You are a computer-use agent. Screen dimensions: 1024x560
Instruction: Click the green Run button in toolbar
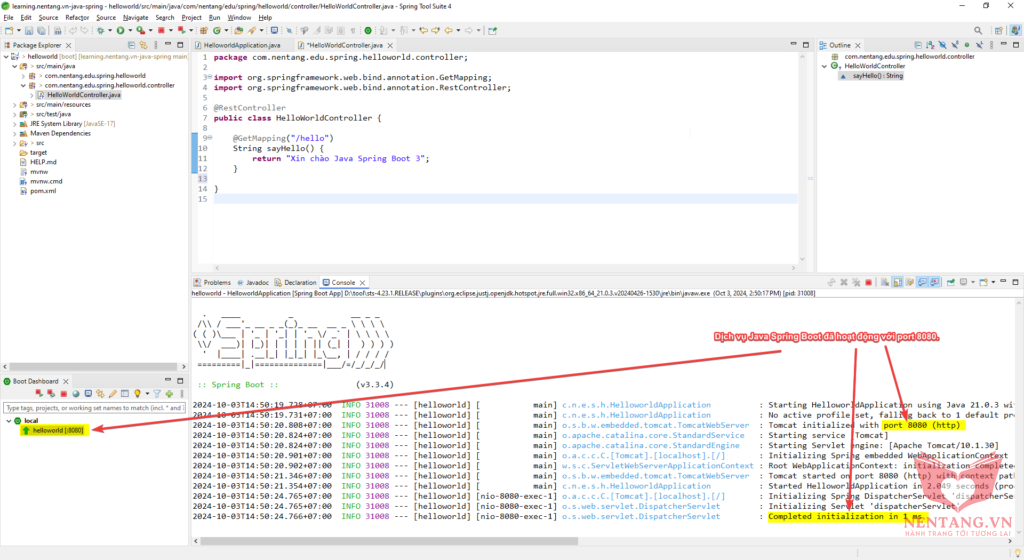120,31
